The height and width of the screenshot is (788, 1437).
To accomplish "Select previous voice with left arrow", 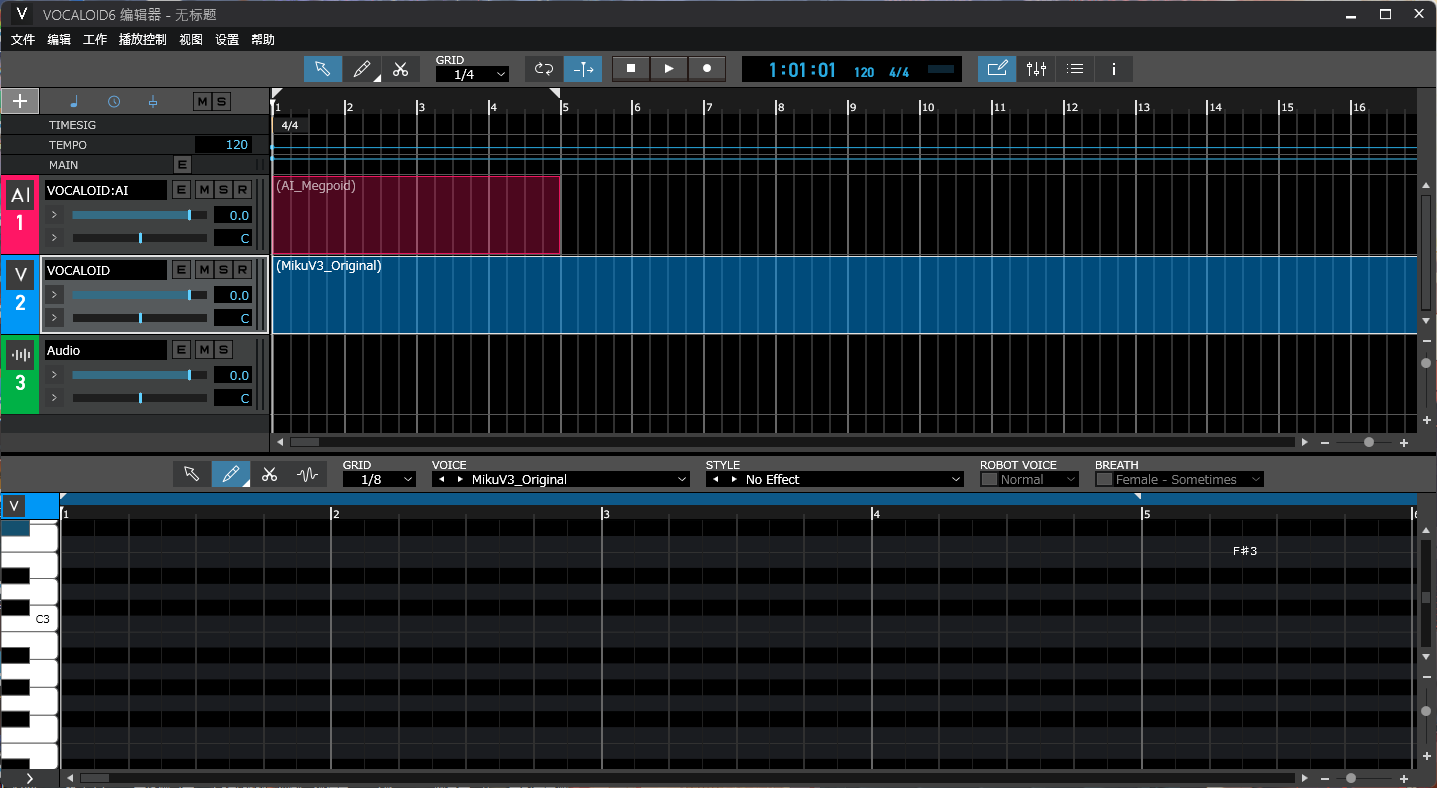I will click(442, 480).
